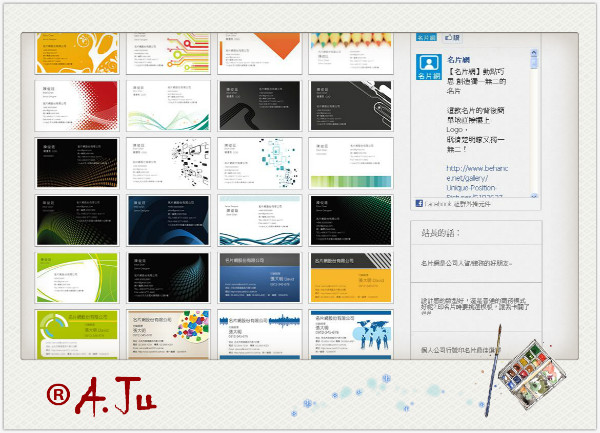Choose the orange diamond corner card template
Viewport: 600px width, 433px height.
point(259,53)
